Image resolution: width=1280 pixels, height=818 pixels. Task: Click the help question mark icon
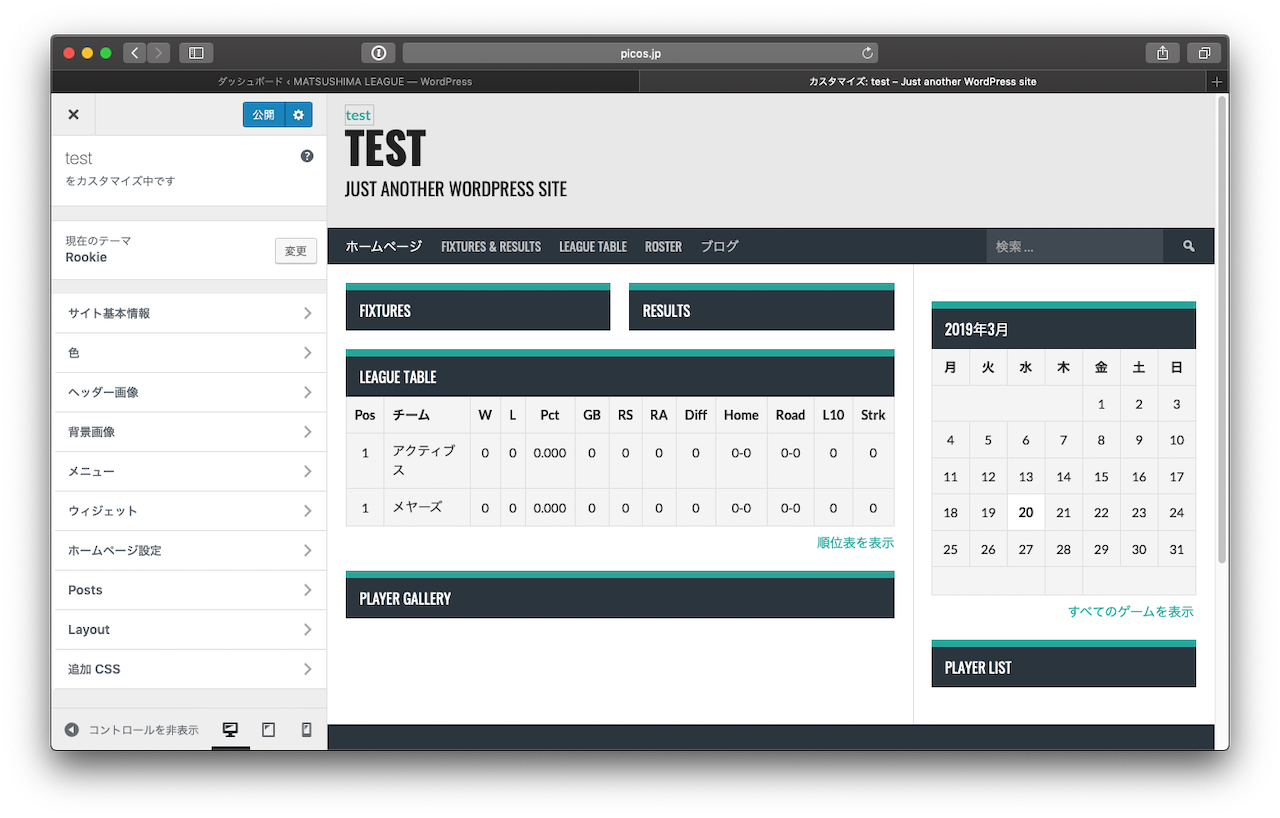(307, 156)
